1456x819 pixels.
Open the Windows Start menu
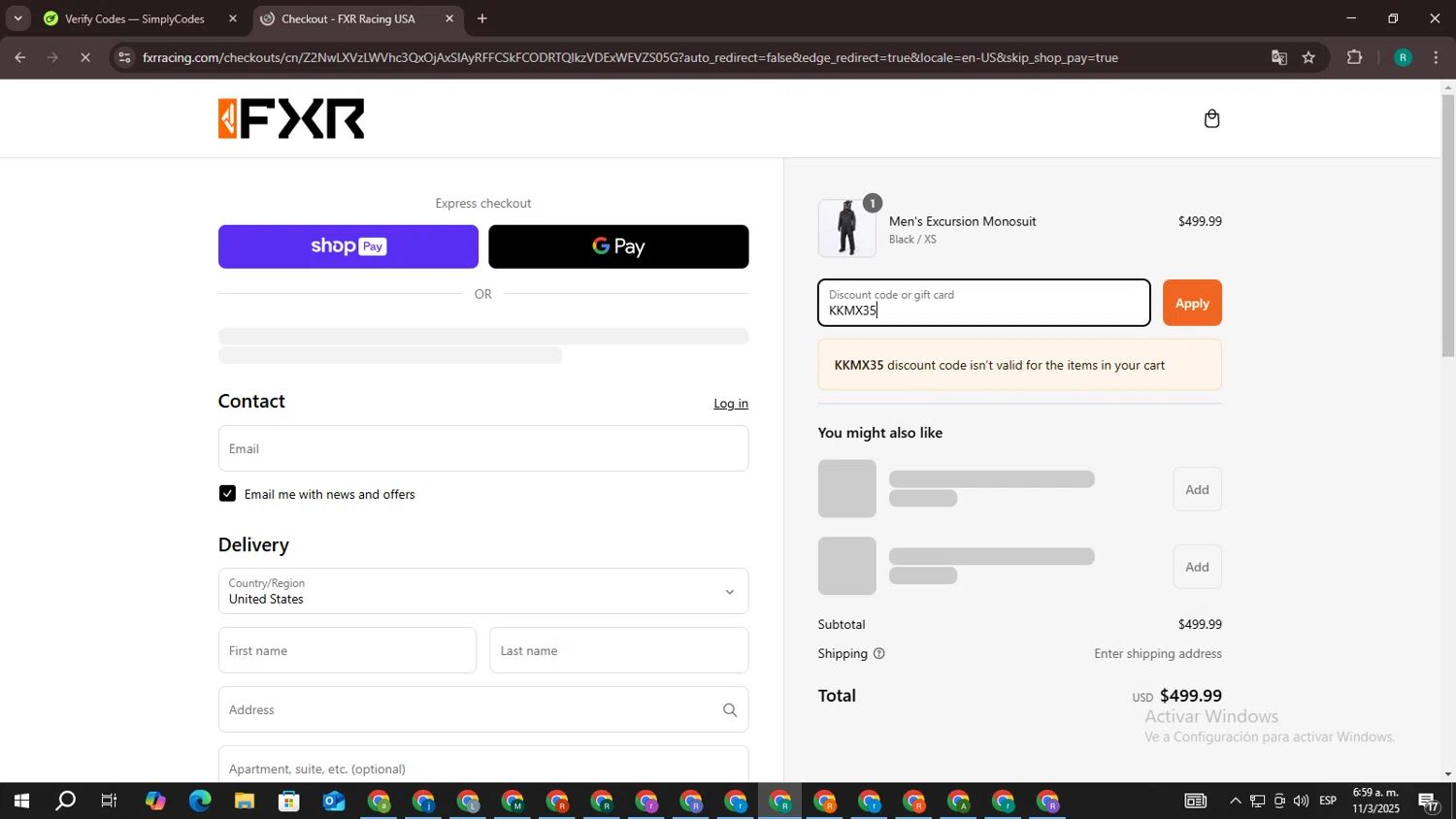20,802
